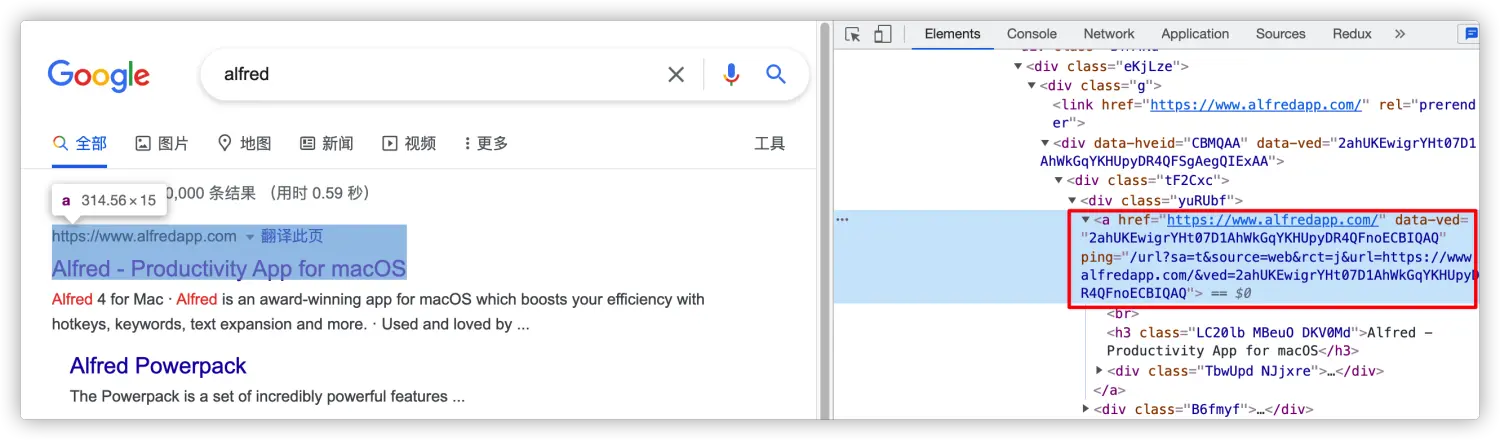Toggle the device toolbar icon
This screenshot has height=440, width=1500.
click(882, 34)
